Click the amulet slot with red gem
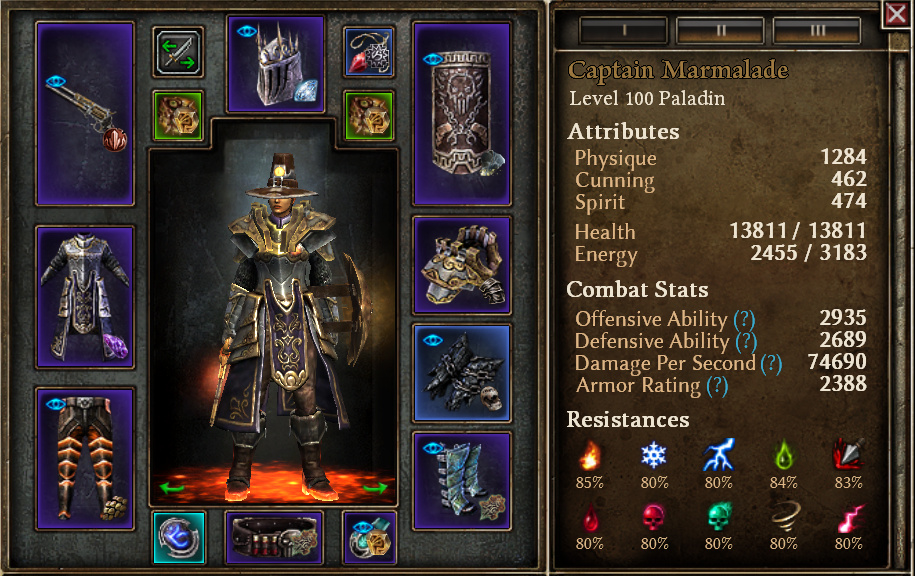915x576 pixels. pyautogui.click(x=369, y=52)
